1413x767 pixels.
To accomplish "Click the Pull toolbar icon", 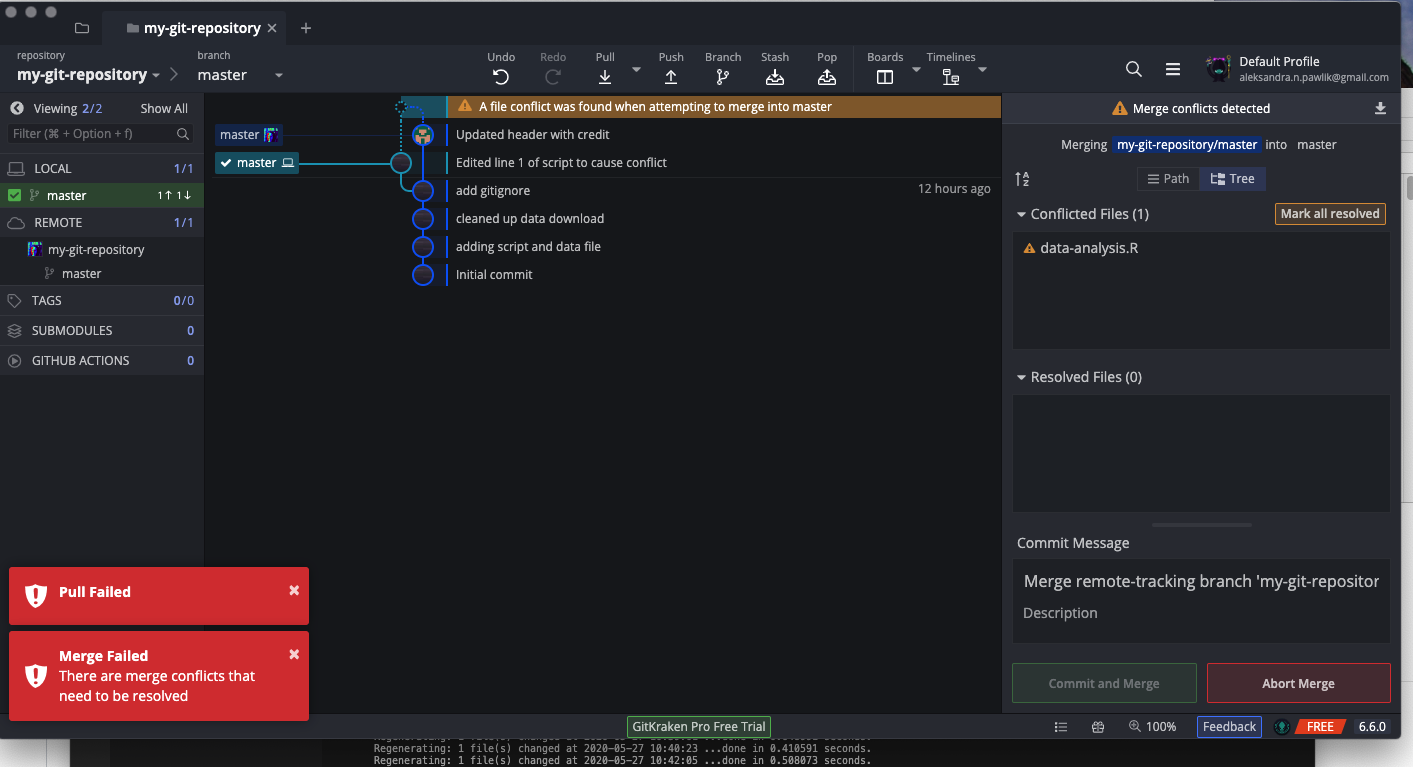I will click(605, 77).
